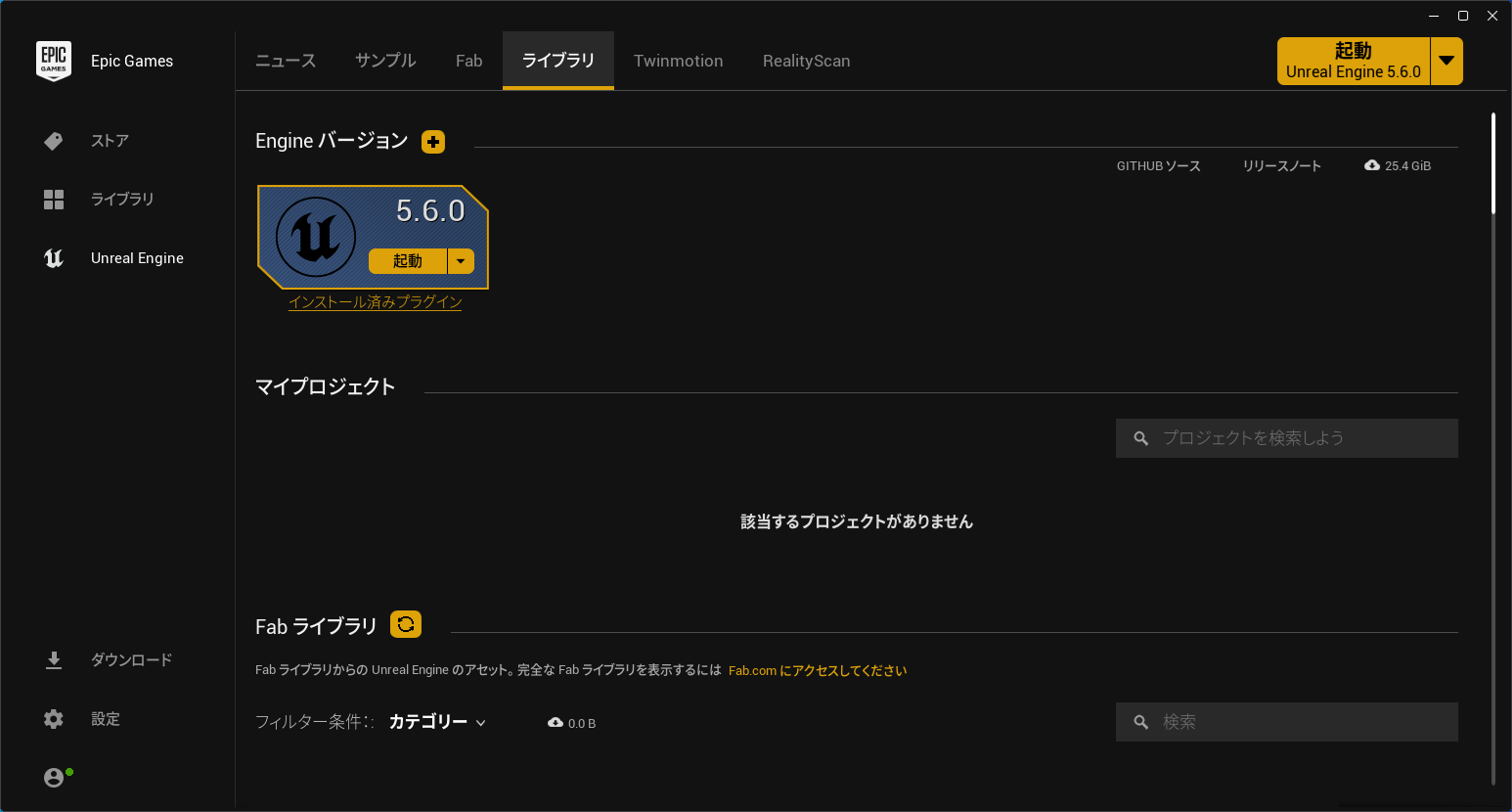Open 設定 in the sidebar
The width and height of the screenshot is (1512, 812).
(x=106, y=719)
